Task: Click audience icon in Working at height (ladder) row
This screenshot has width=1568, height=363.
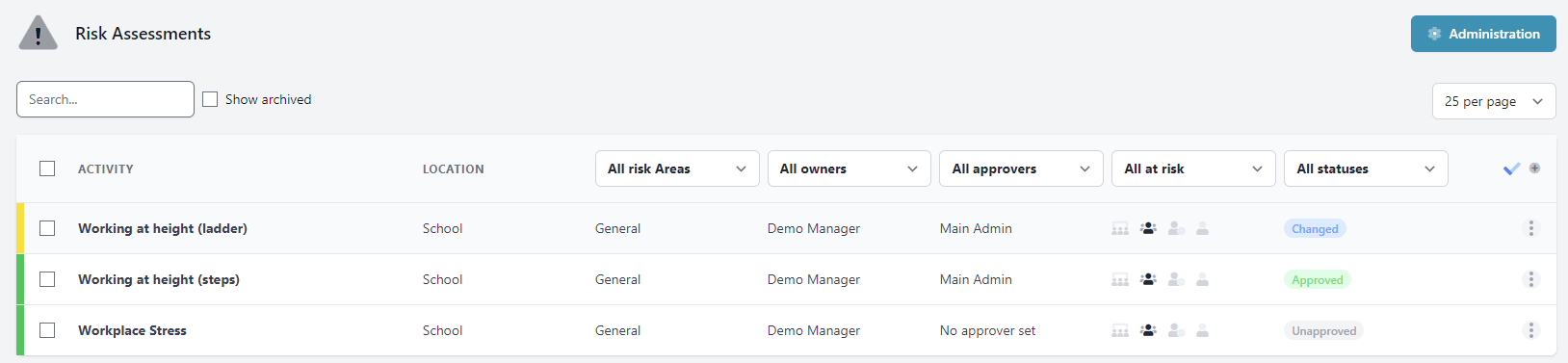Action: [1120, 228]
